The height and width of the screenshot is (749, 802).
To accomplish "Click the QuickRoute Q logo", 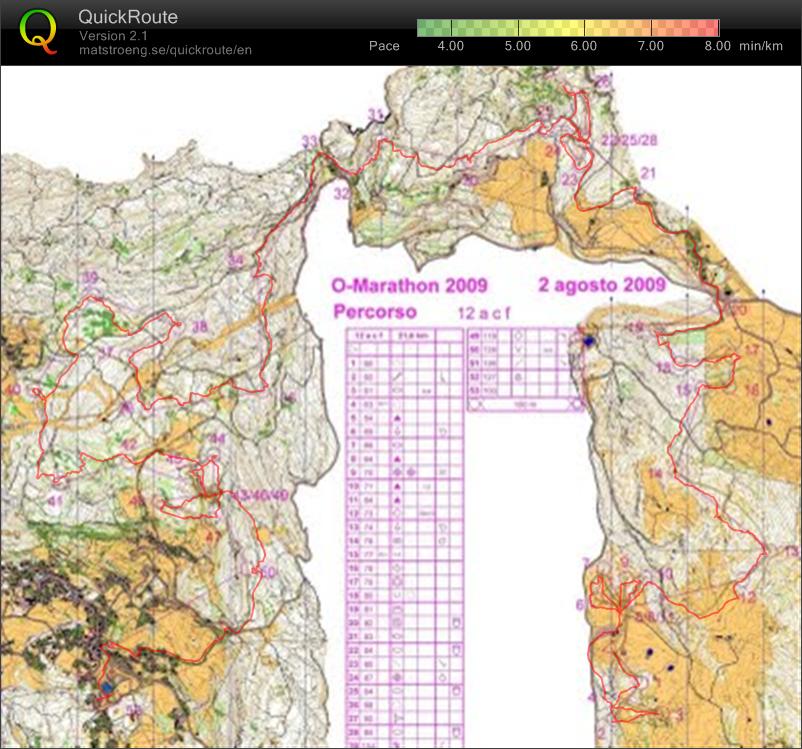I will (x=38, y=32).
